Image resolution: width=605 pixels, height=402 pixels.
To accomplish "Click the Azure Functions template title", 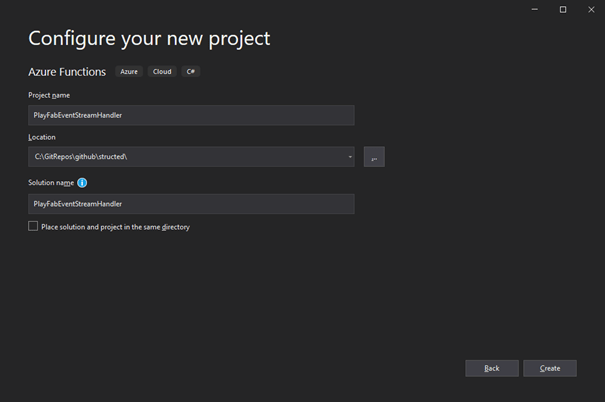I will point(67,72).
